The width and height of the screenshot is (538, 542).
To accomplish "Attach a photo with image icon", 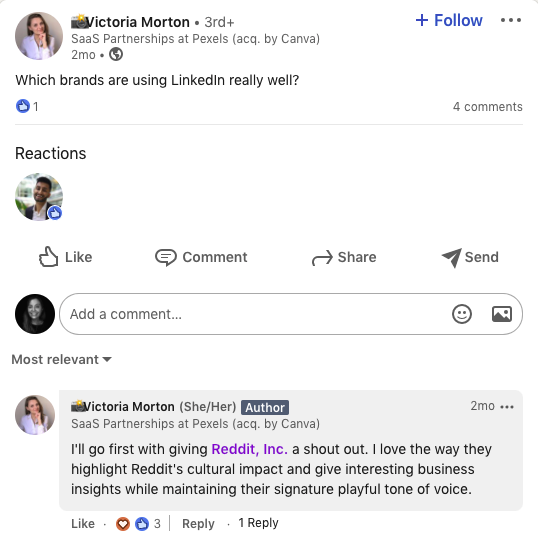I will click(502, 314).
